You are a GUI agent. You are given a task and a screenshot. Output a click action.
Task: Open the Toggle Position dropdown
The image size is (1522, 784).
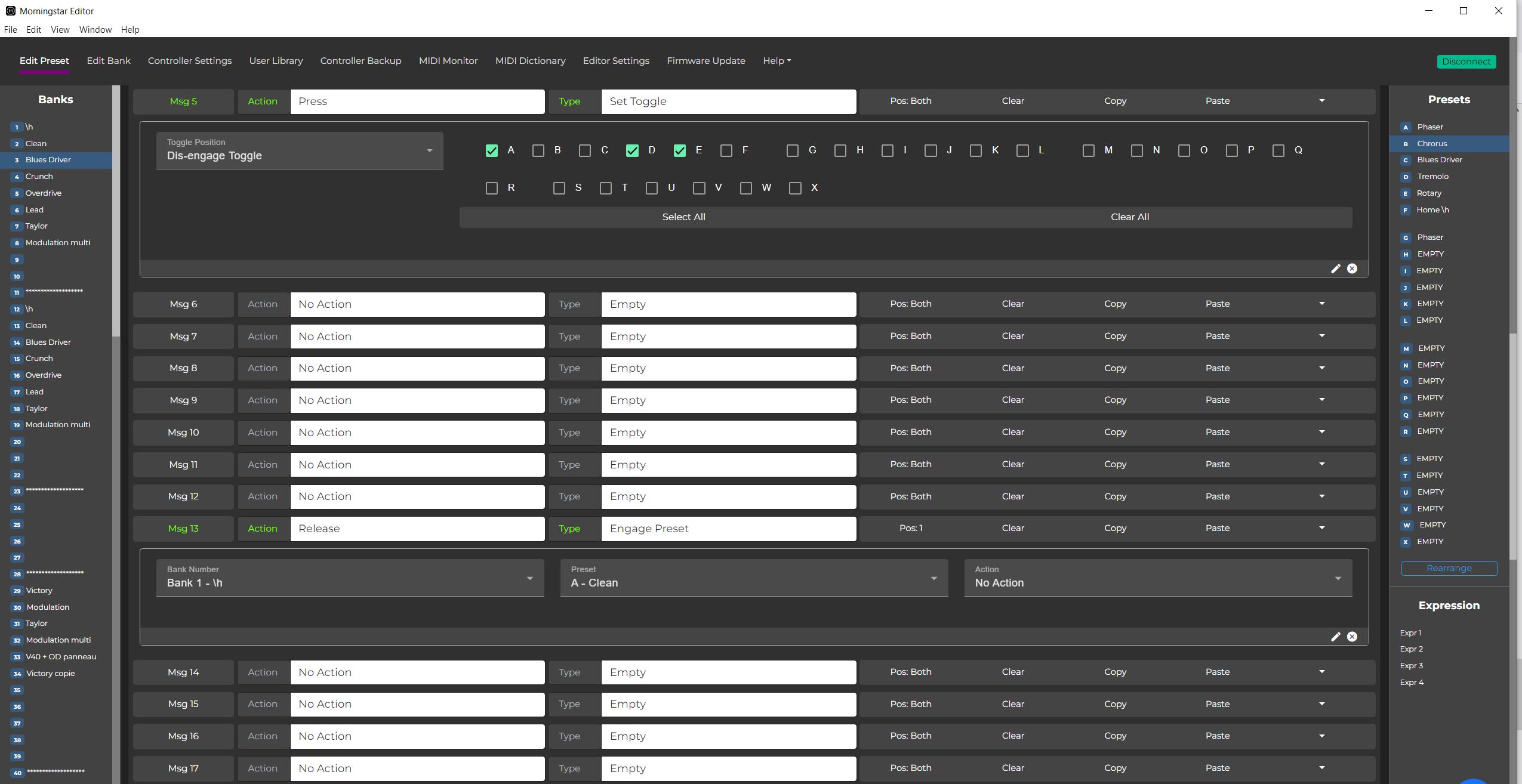pos(299,150)
